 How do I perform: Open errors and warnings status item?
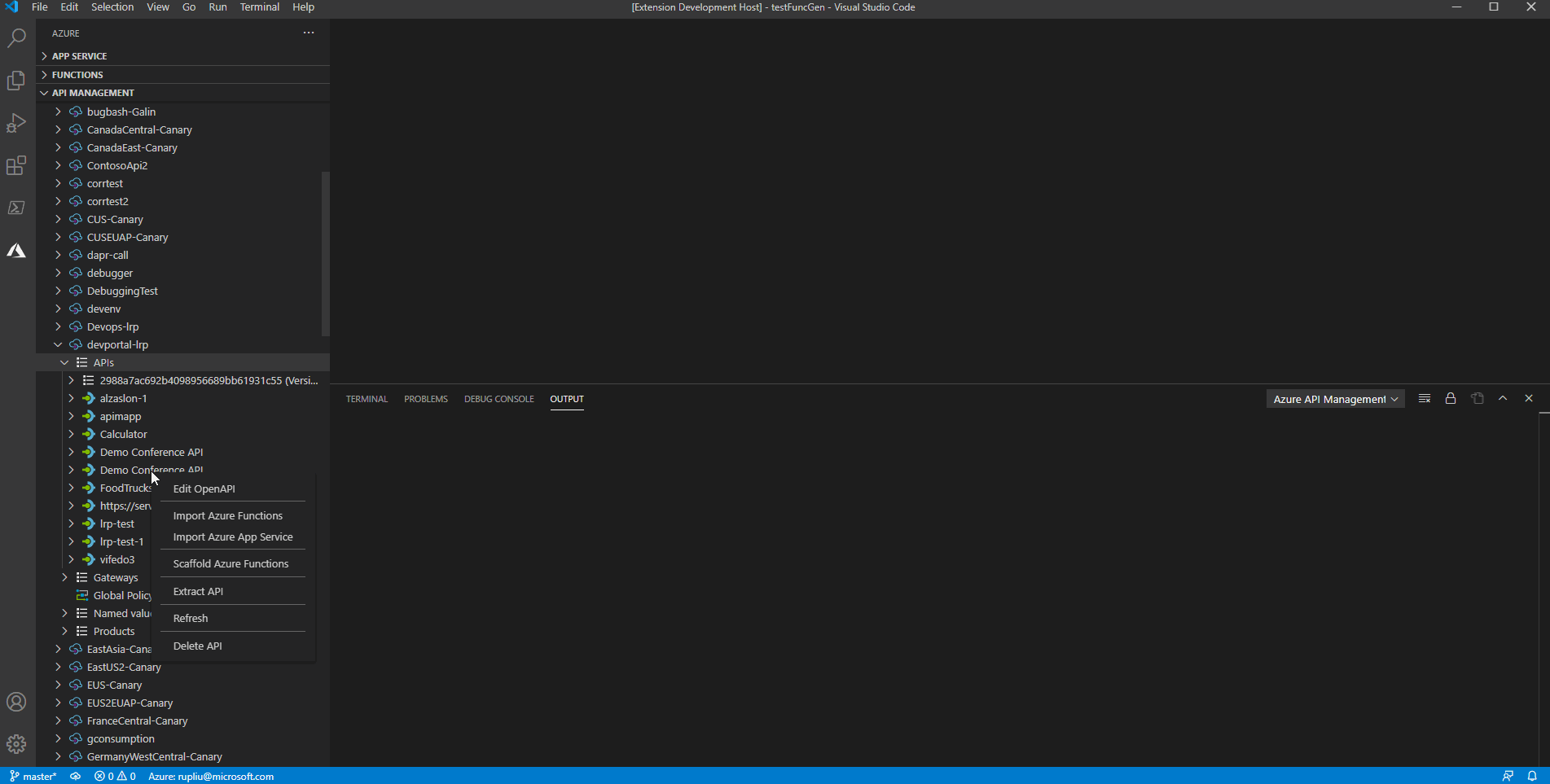[x=115, y=776]
